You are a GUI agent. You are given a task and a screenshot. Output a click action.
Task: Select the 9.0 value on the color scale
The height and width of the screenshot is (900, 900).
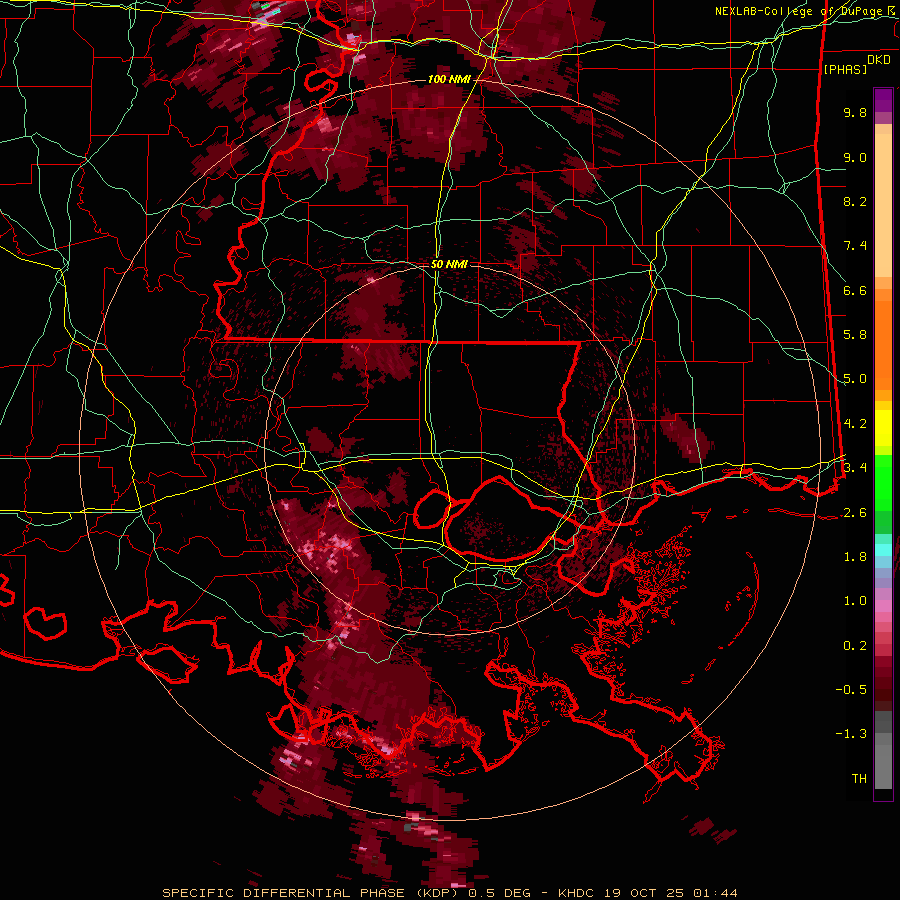tap(855, 157)
